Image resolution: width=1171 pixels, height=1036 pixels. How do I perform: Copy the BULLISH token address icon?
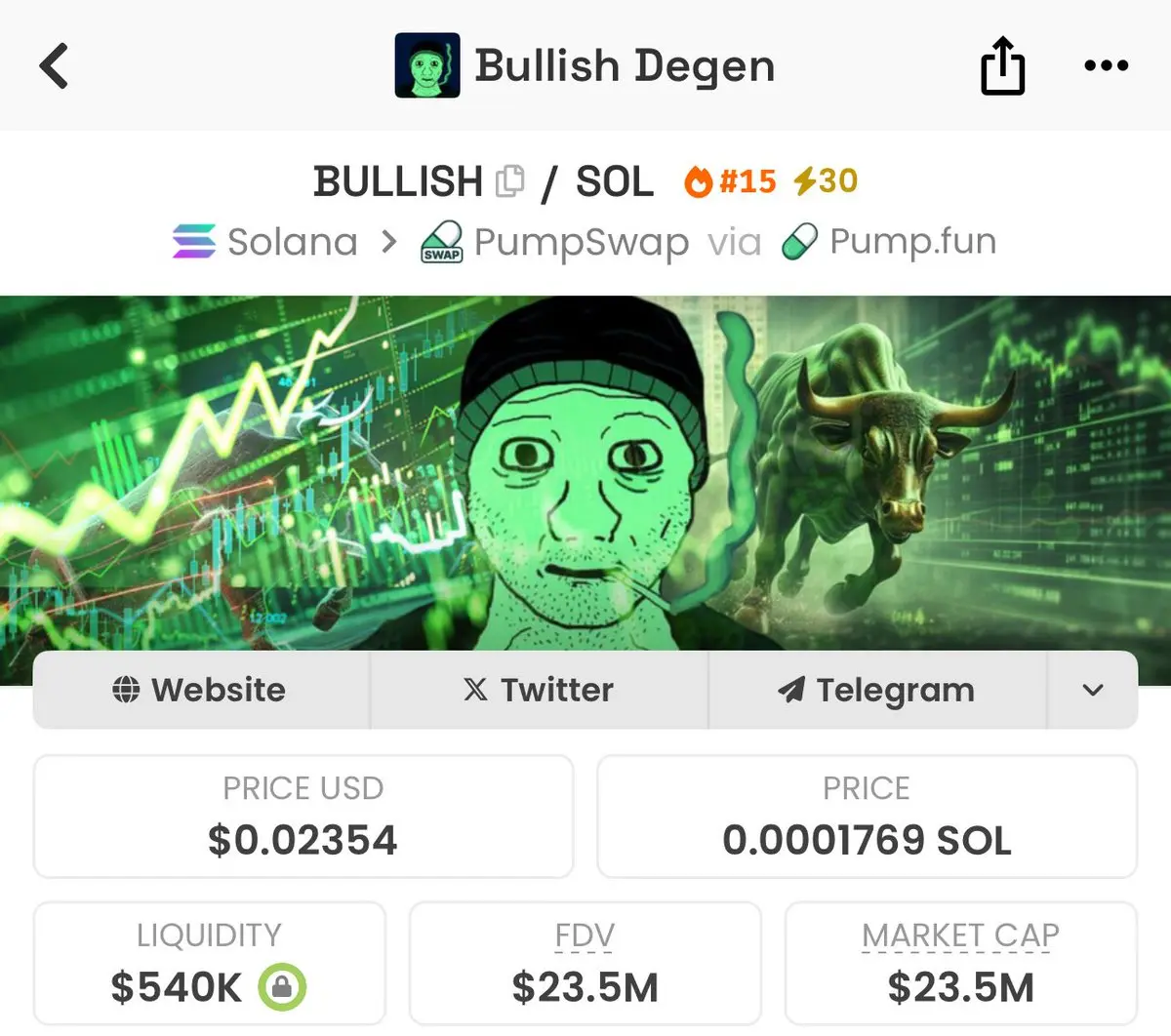509,181
